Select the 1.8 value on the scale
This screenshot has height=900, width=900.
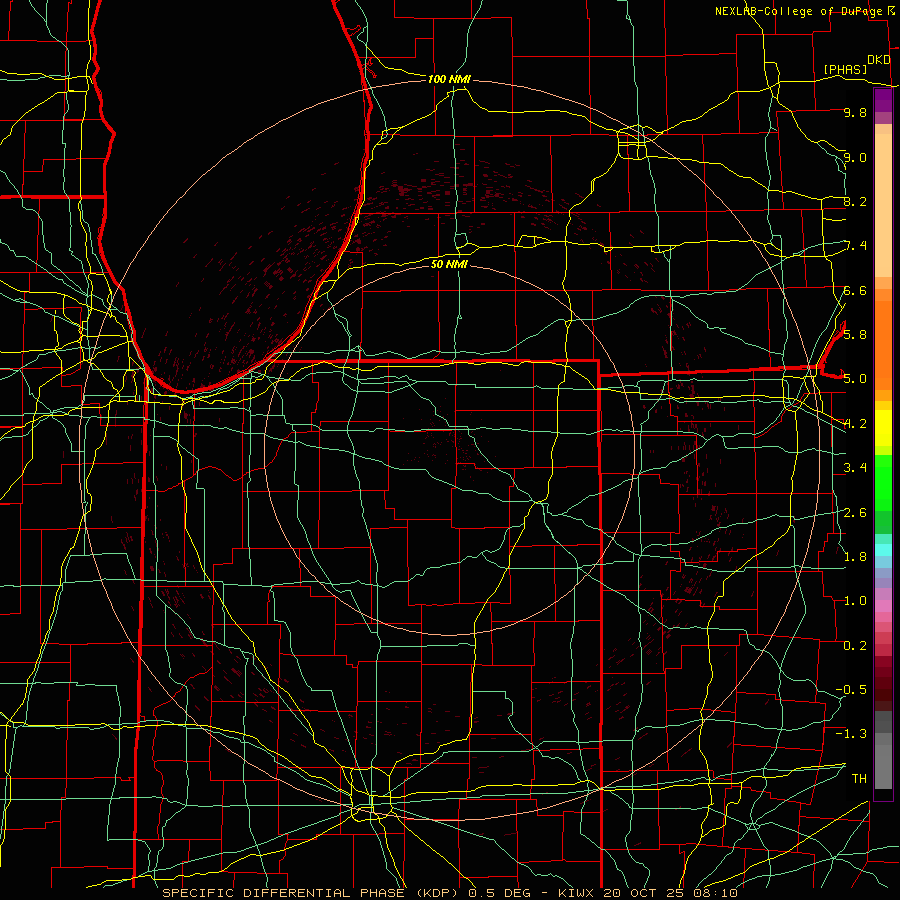tap(855, 556)
